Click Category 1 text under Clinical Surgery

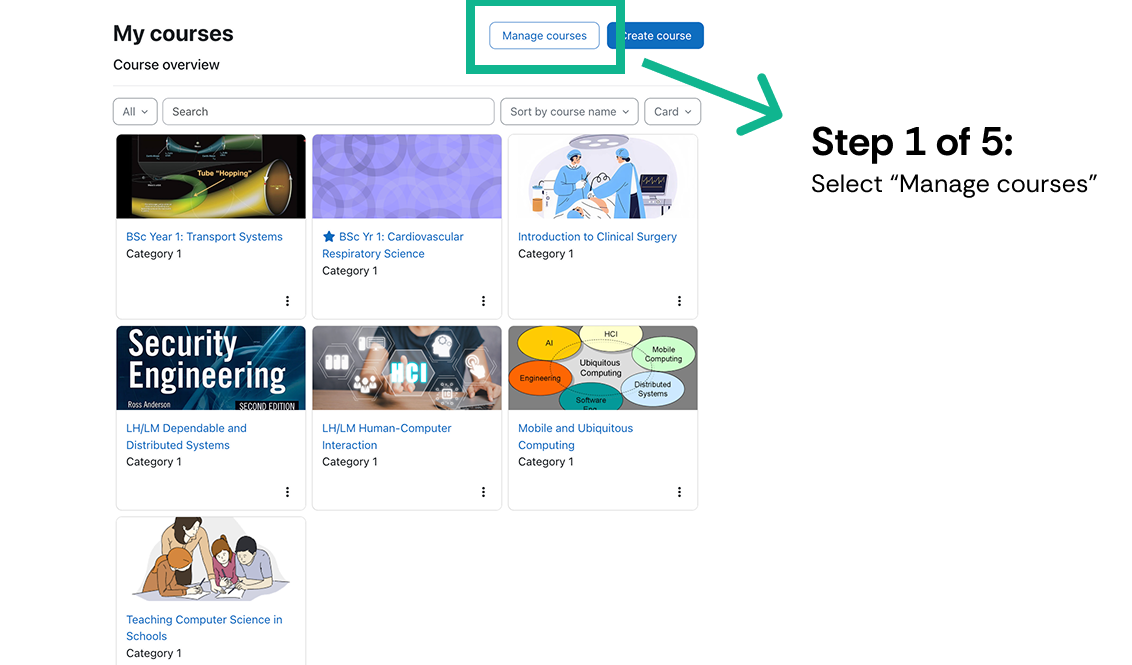546,254
